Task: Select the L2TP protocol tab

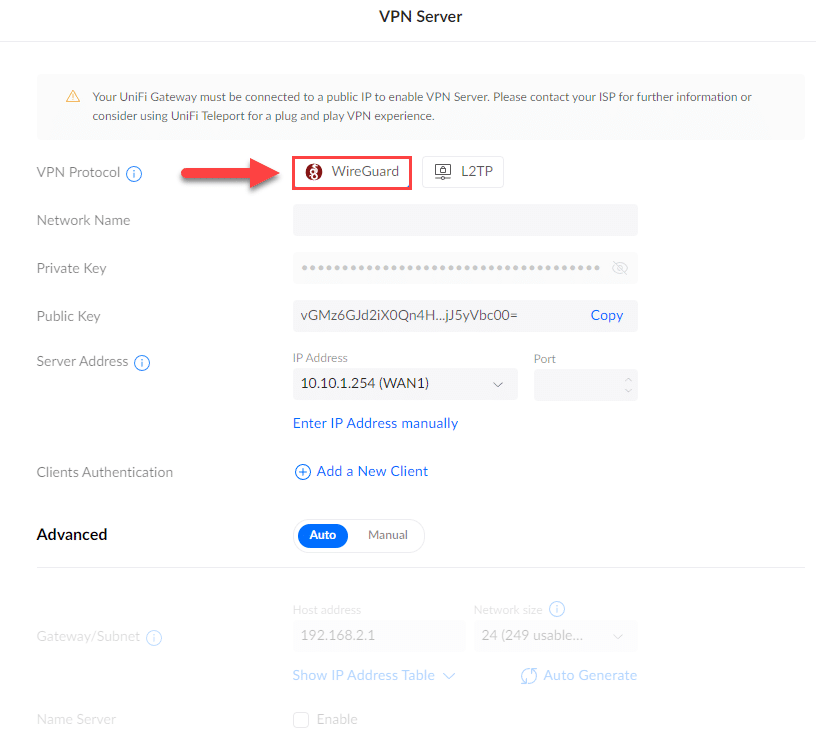Action: click(463, 172)
